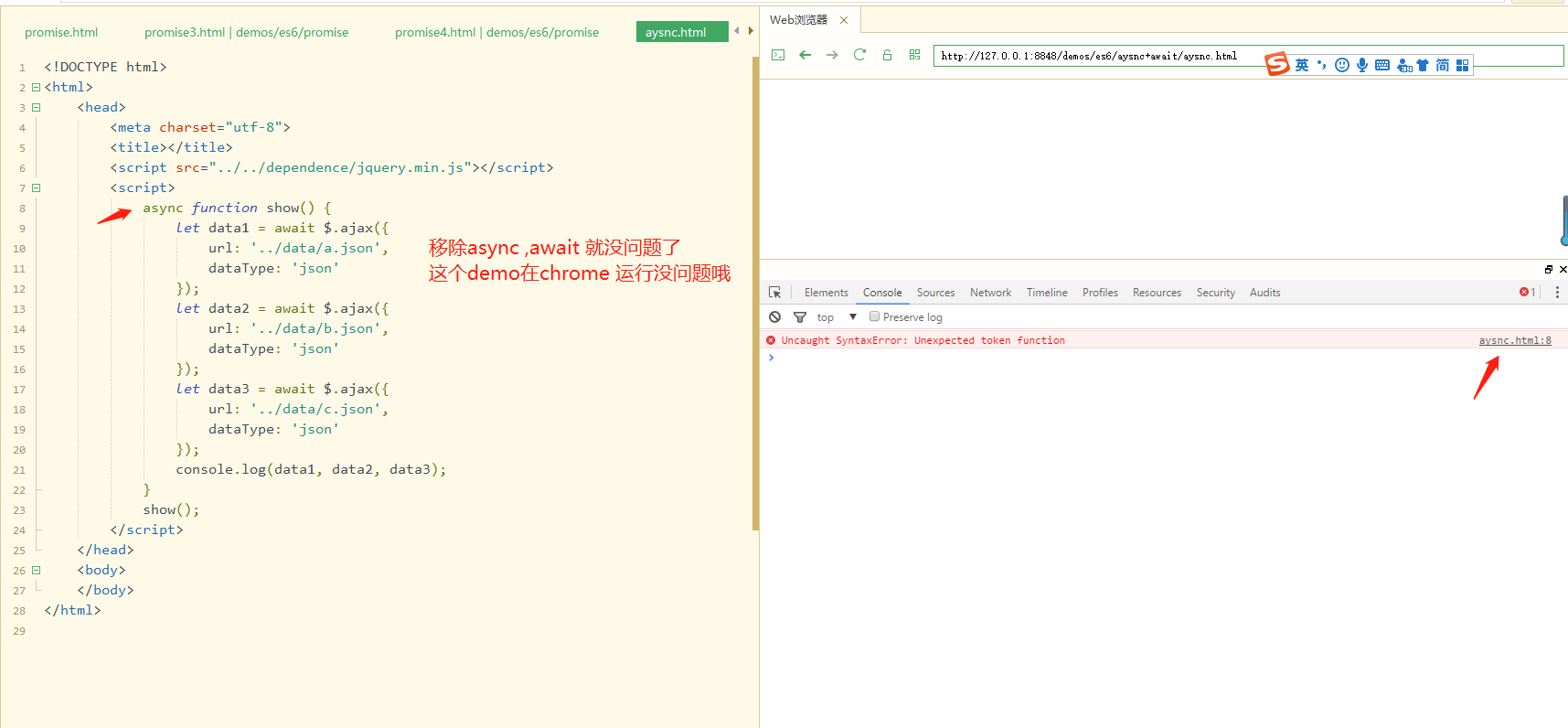Open the 'top' execution context dropdown
The image size is (1568, 728).
pos(837,317)
